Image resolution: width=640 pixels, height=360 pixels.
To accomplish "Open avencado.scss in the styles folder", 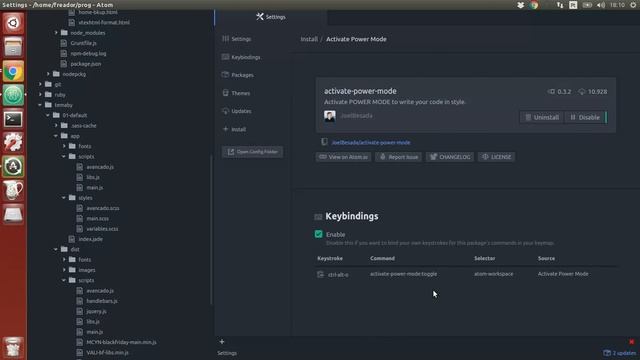I will click(102, 208).
